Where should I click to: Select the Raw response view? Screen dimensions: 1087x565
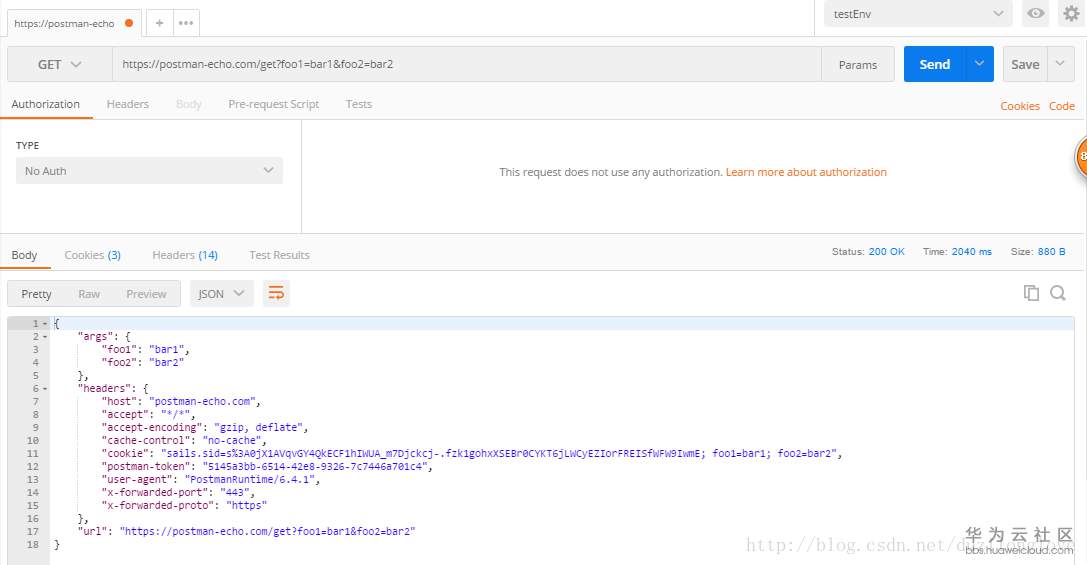click(89, 294)
